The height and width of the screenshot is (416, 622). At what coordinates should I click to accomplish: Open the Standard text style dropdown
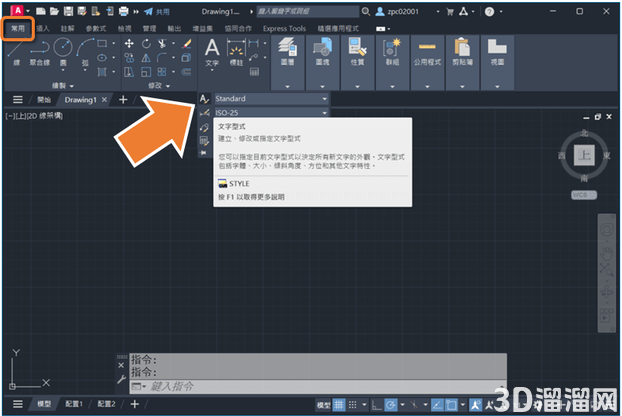point(271,99)
